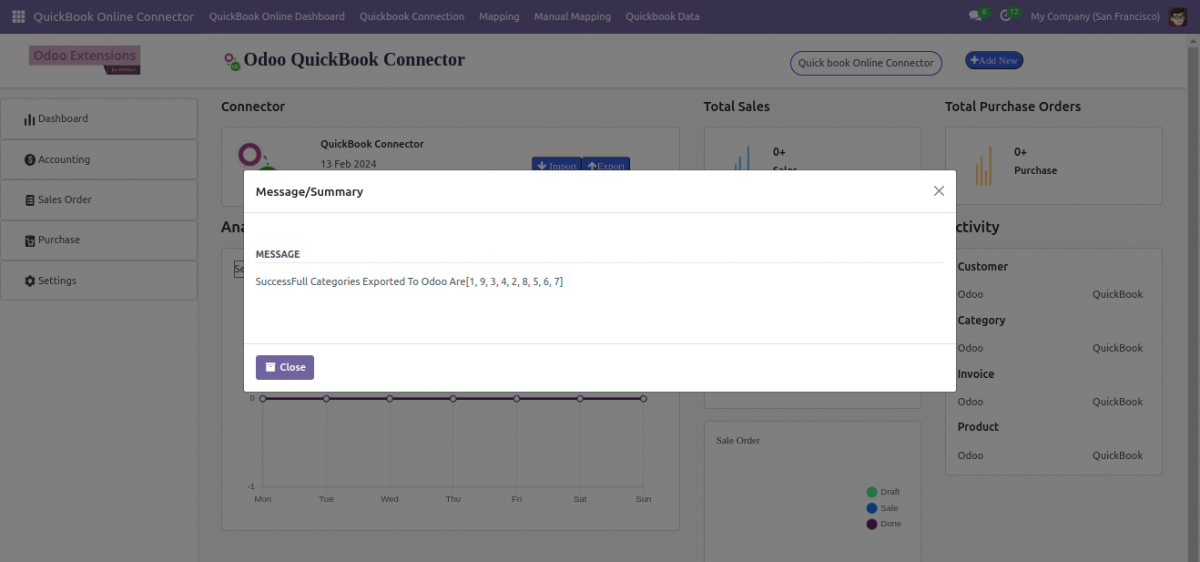
Task: Select Settings in the sidebar
Action: point(99,281)
